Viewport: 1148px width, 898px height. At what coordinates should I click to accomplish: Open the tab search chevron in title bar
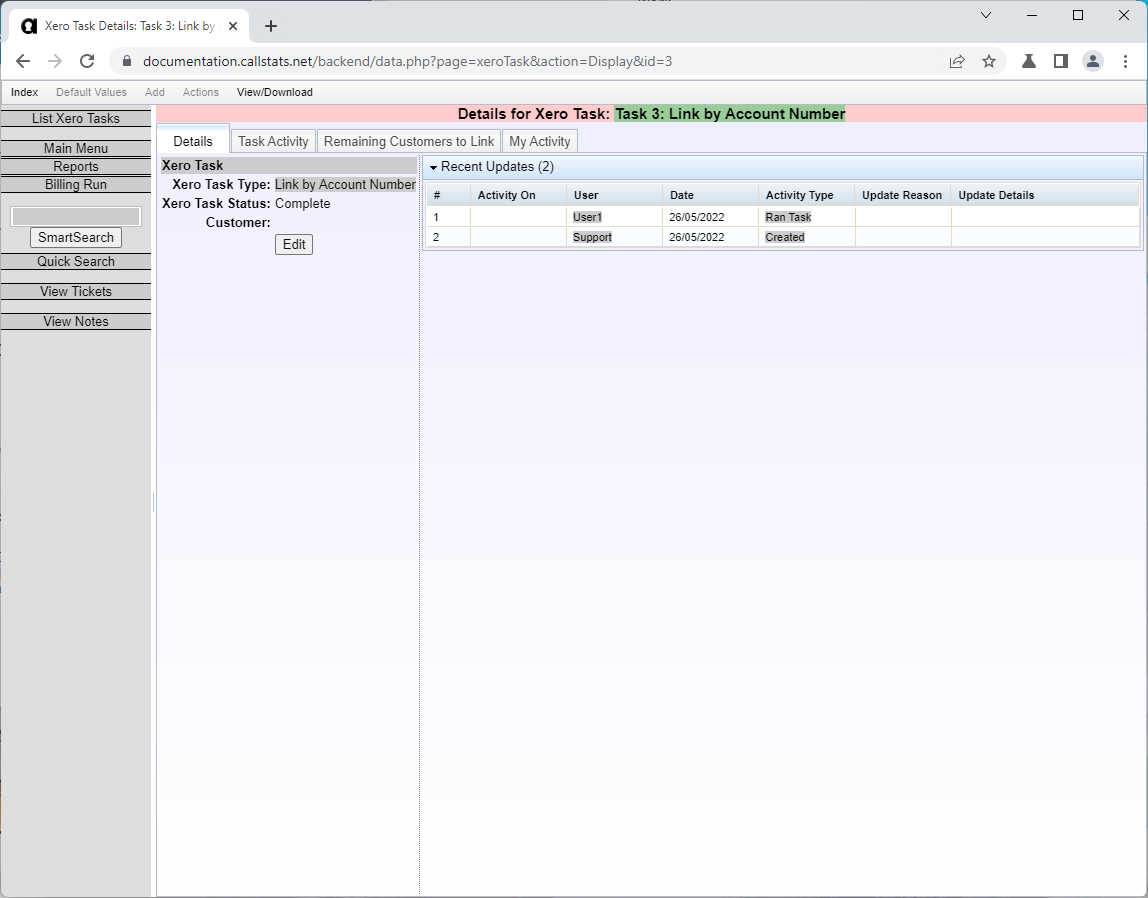(986, 15)
